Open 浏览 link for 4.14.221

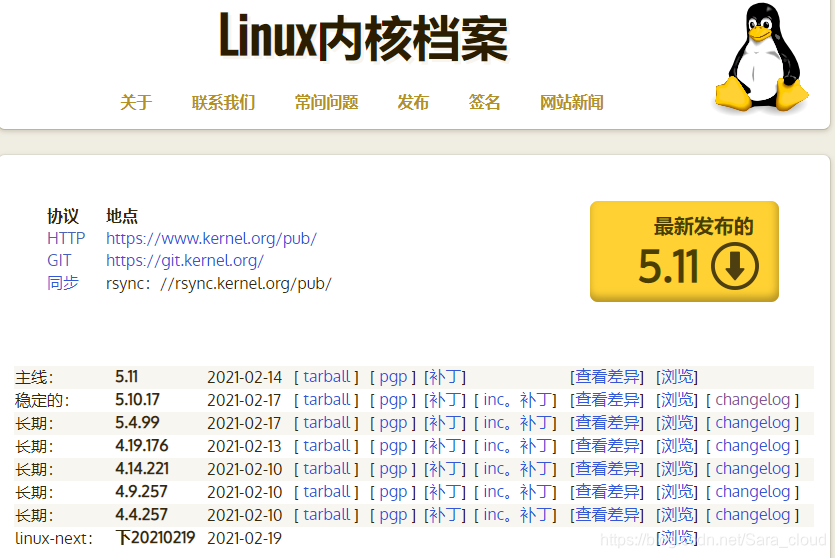pos(677,469)
